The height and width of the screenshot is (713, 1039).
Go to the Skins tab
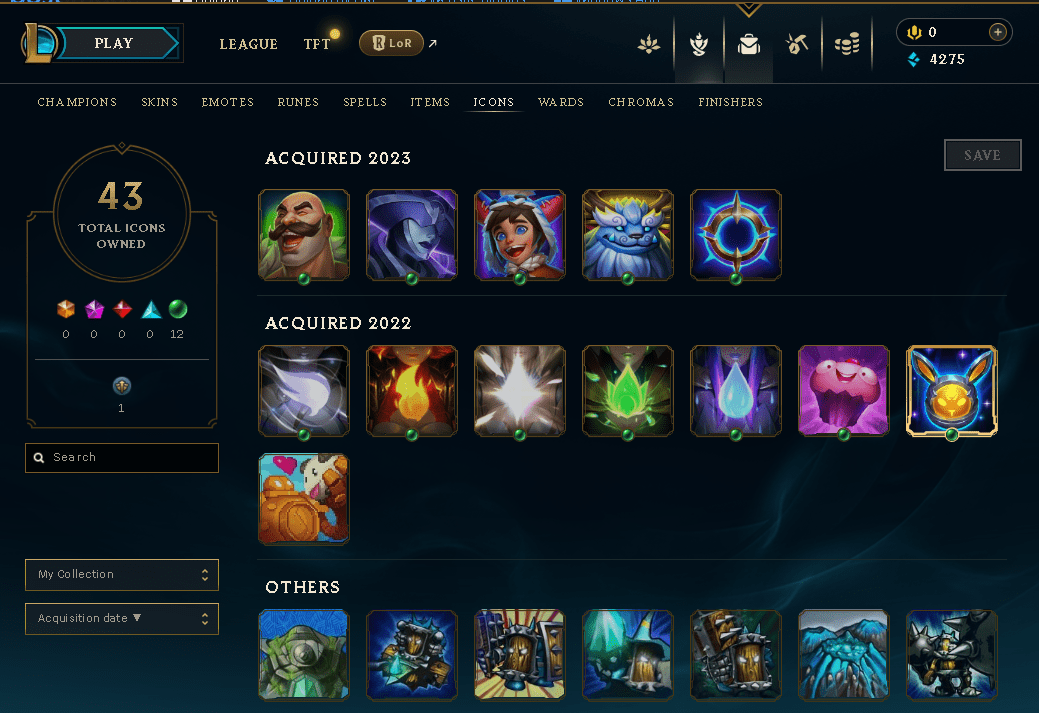point(159,102)
